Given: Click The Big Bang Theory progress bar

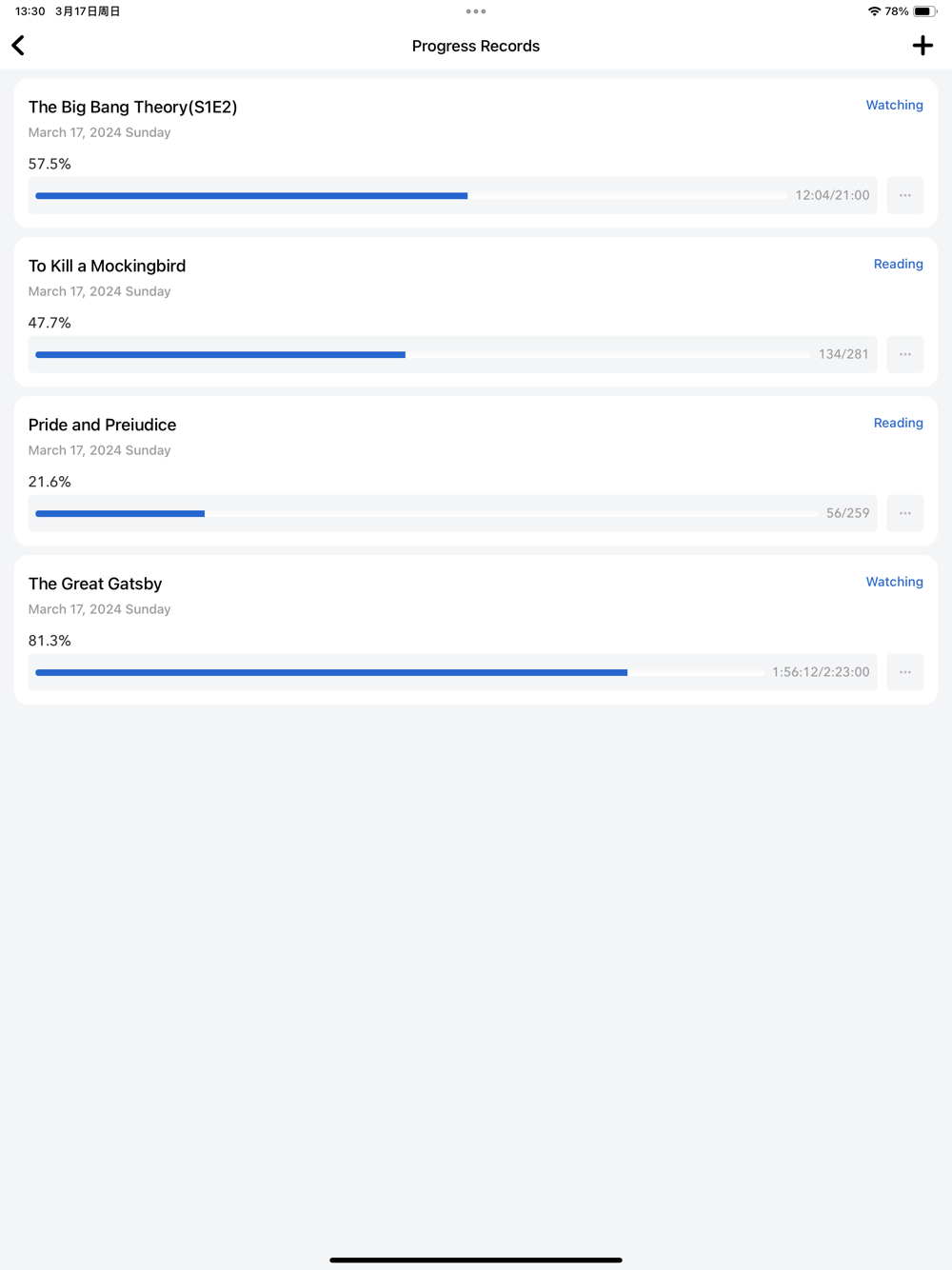Looking at the screenshot, I should tap(411, 196).
